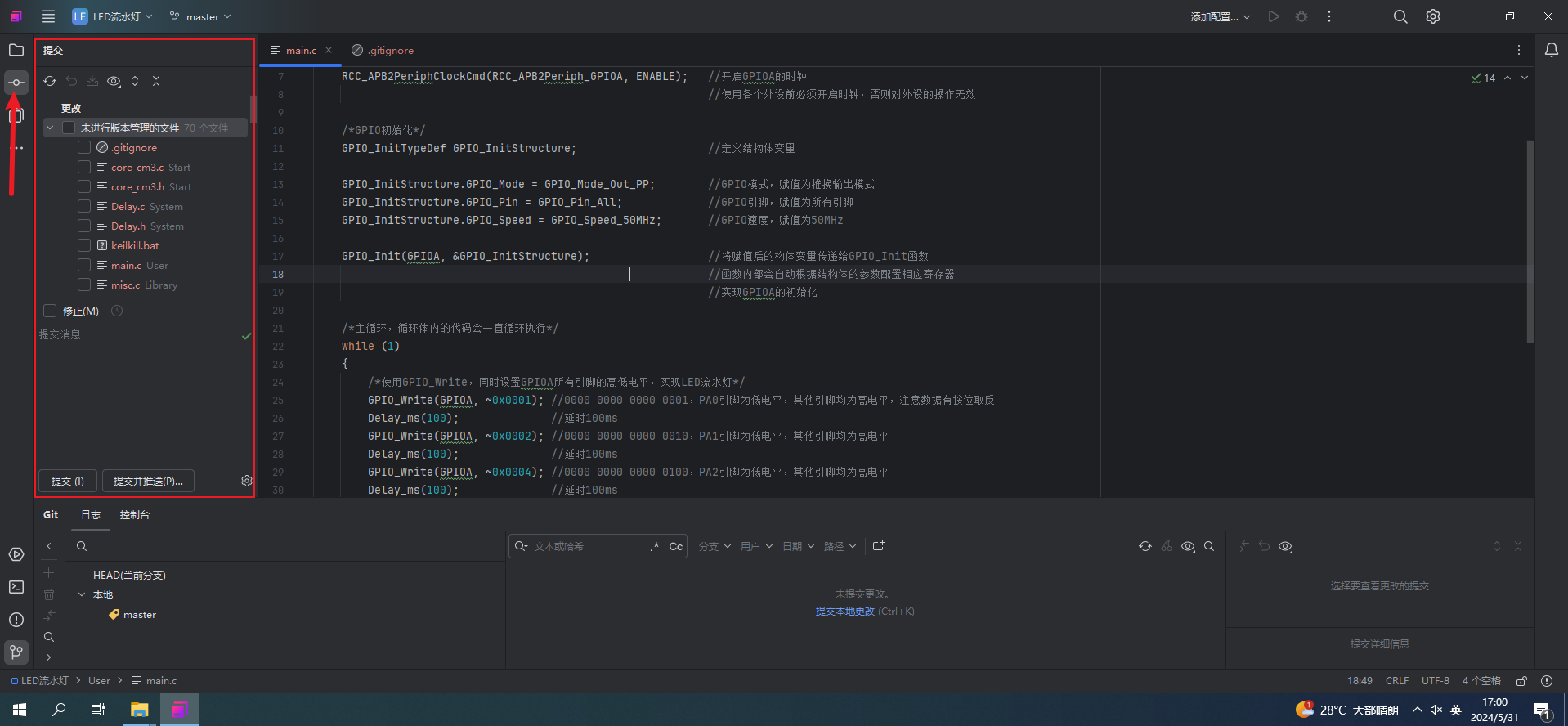Collapse the 未进行版本管理的文件 tree node
This screenshot has height=726, width=1568.
click(50, 128)
